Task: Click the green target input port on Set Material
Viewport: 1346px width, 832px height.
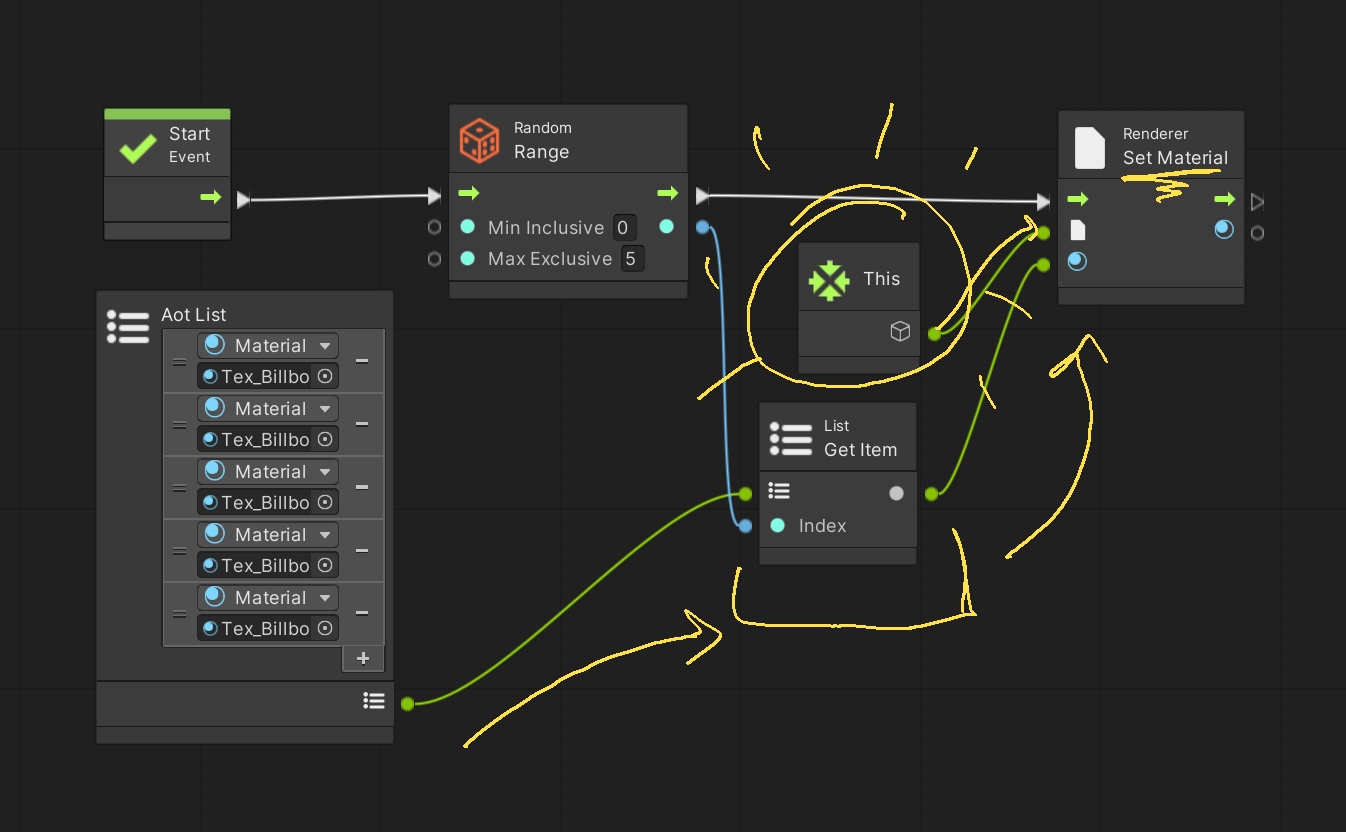Action: pos(1044,233)
